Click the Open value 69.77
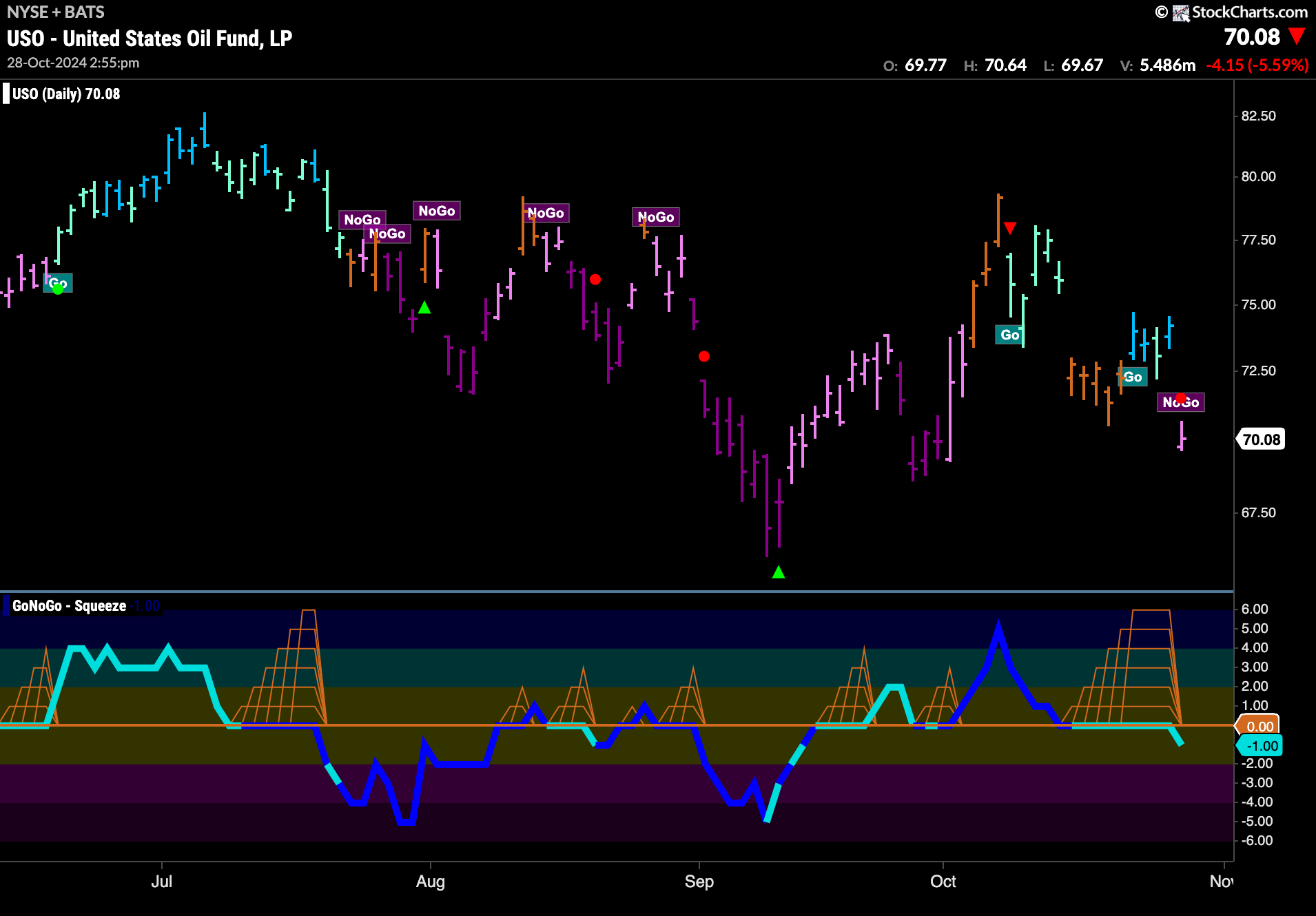This screenshot has height=916, width=1316. pyautogui.click(x=925, y=65)
